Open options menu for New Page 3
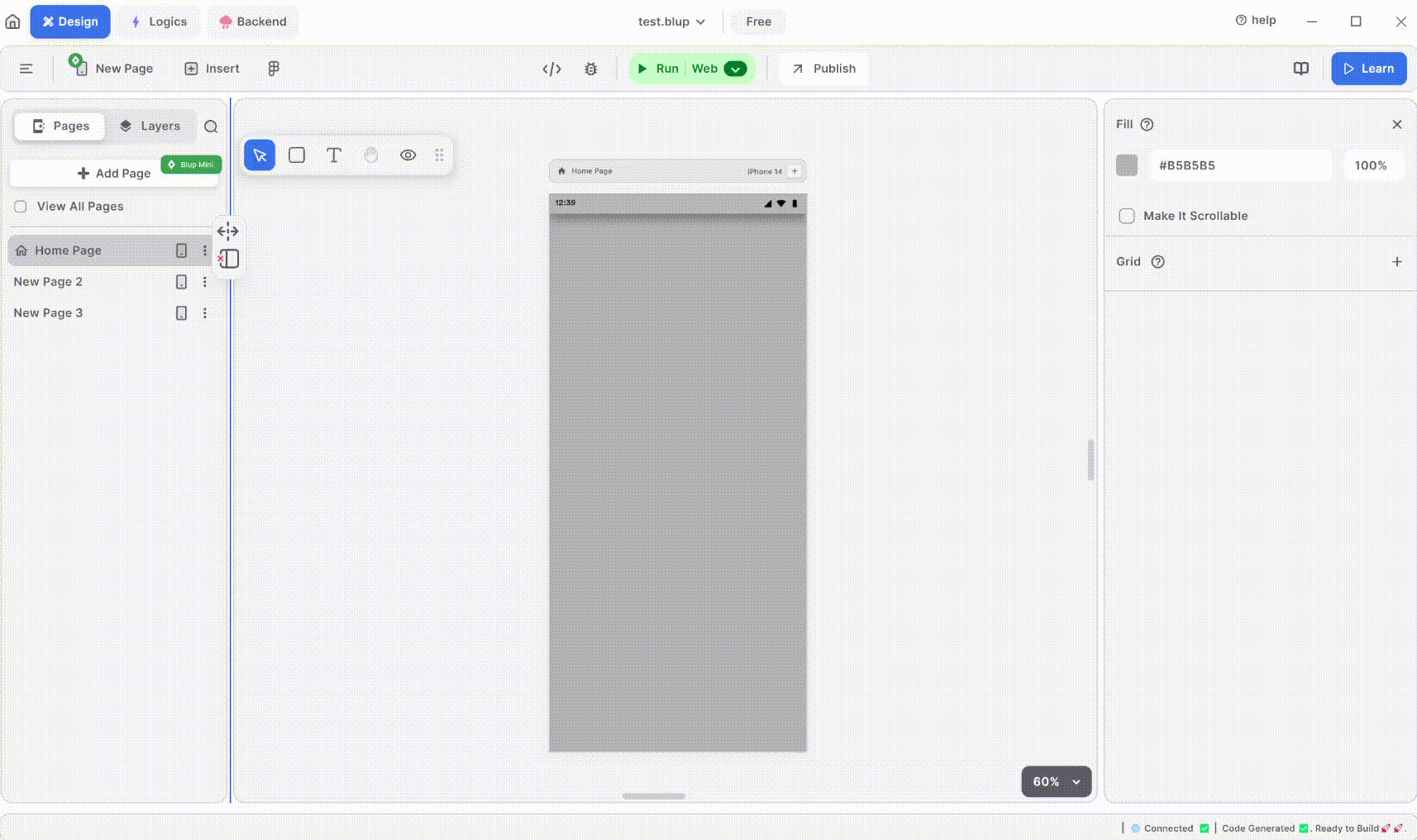 pyautogui.click(x=205, y=313)
